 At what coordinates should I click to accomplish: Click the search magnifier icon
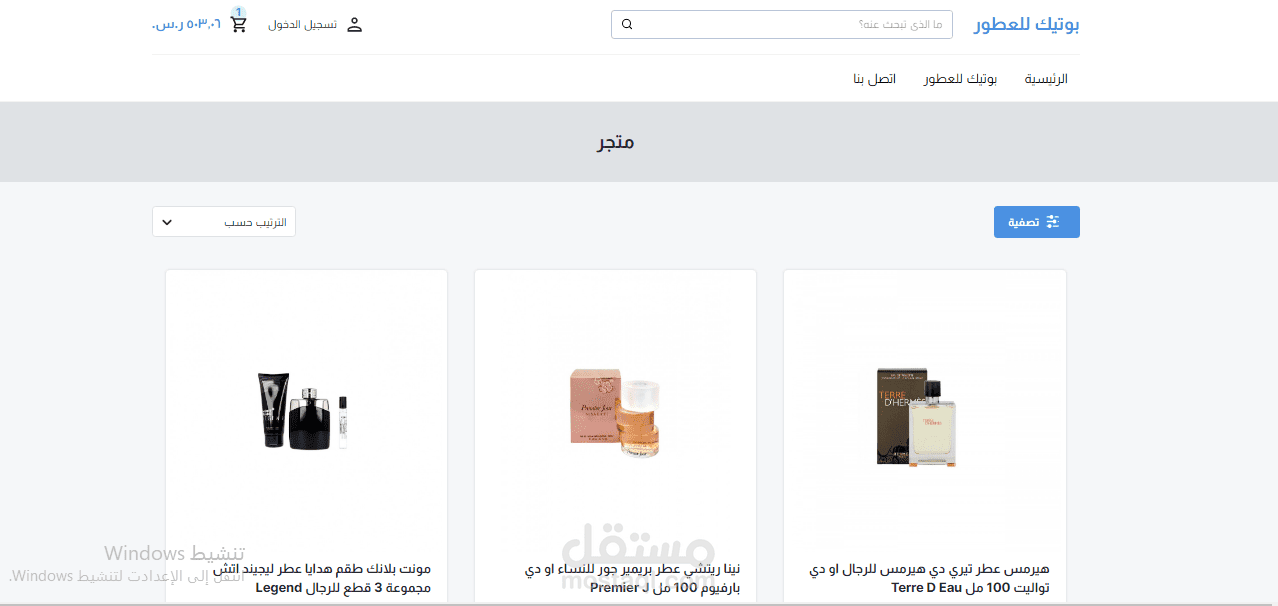click(627, 24)
